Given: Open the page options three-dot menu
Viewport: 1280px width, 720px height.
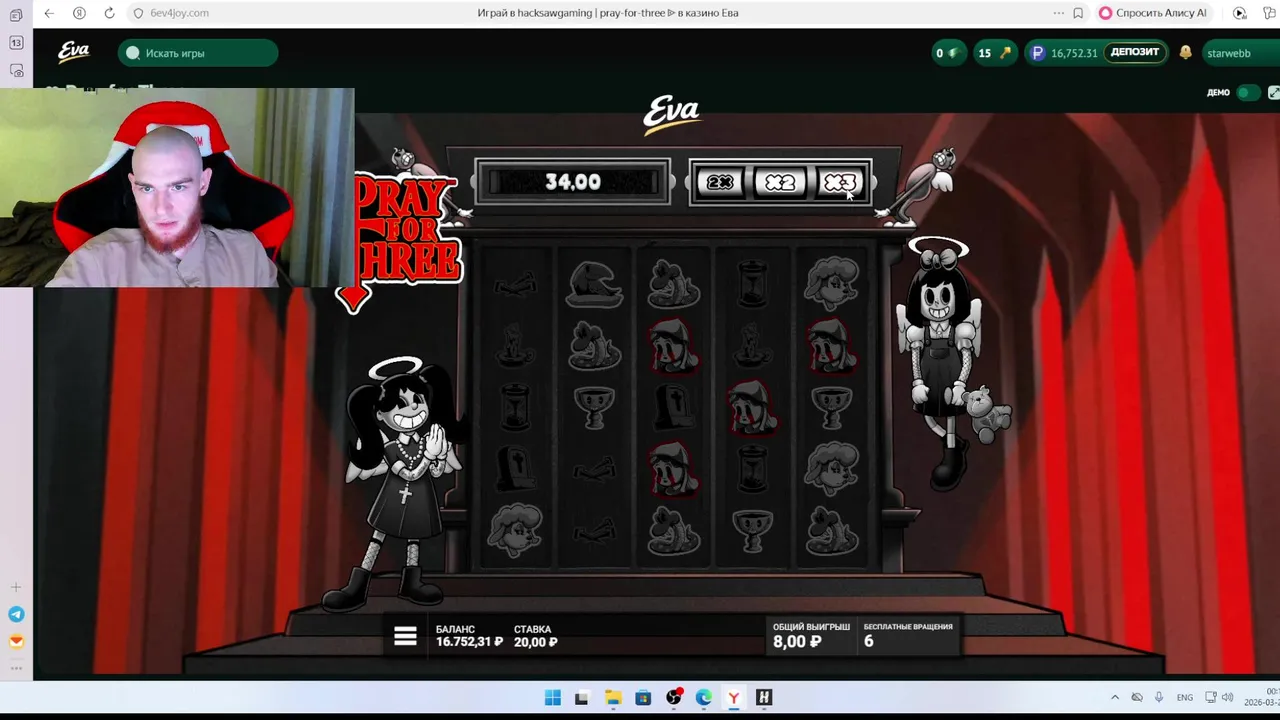Looking at the screenshot, I should click(x=1058, y=13).
